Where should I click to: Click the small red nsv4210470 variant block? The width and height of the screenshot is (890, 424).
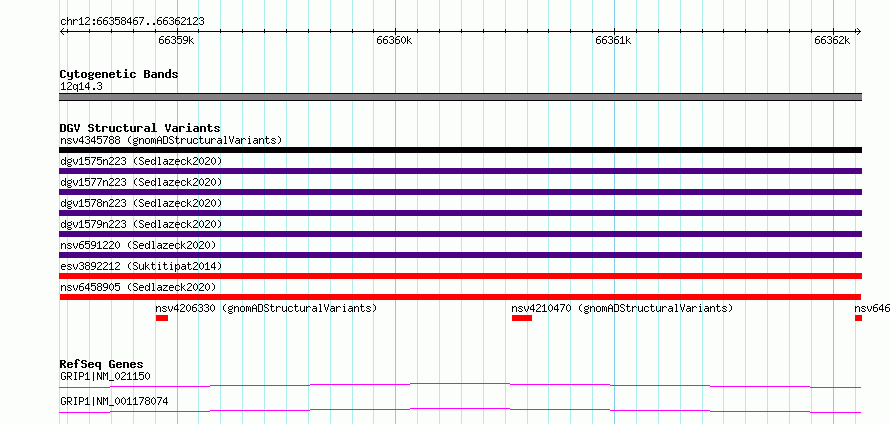522,318
